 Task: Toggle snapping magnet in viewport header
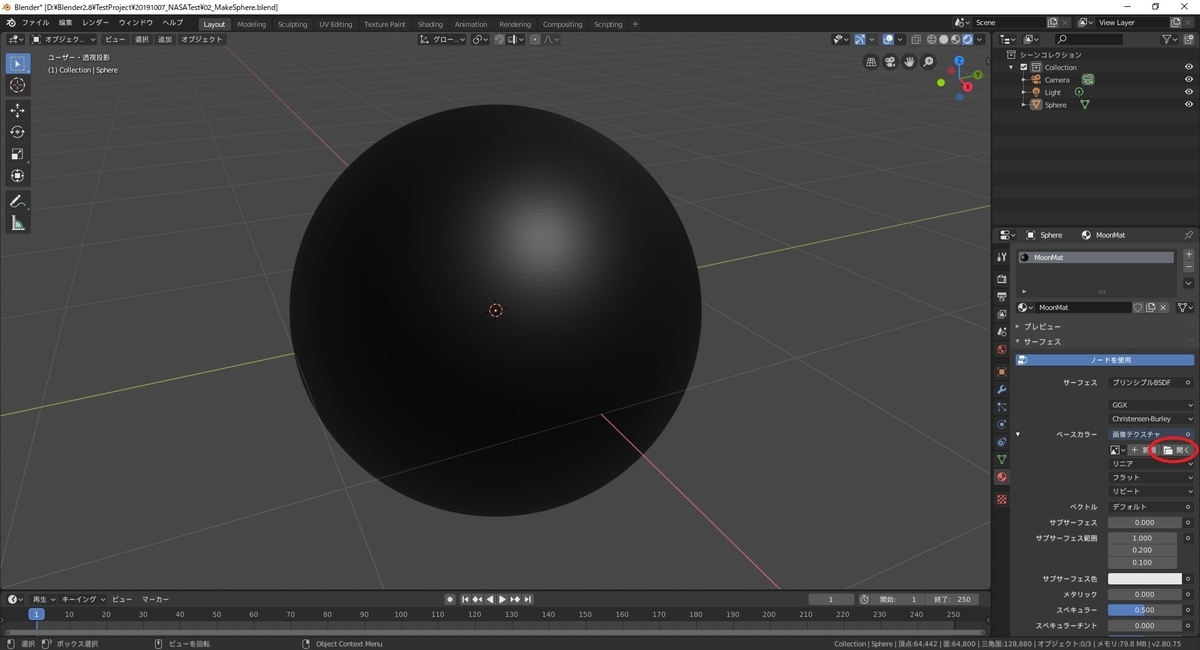498,39
